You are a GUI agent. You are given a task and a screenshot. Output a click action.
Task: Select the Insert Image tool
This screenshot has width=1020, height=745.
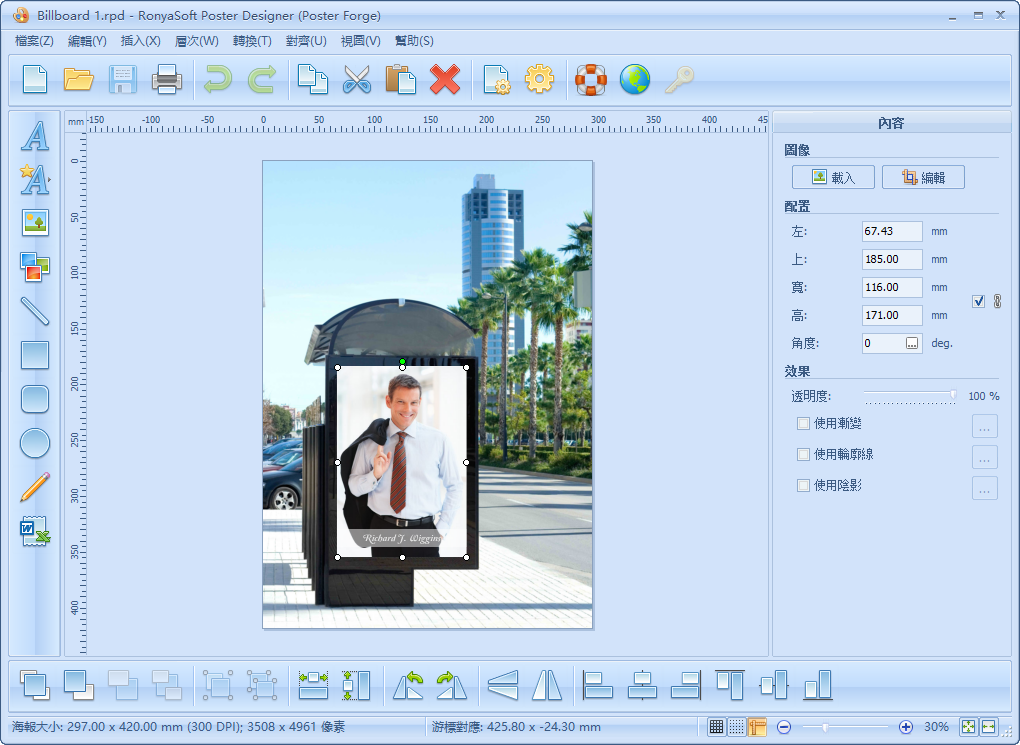pos(35,222)
